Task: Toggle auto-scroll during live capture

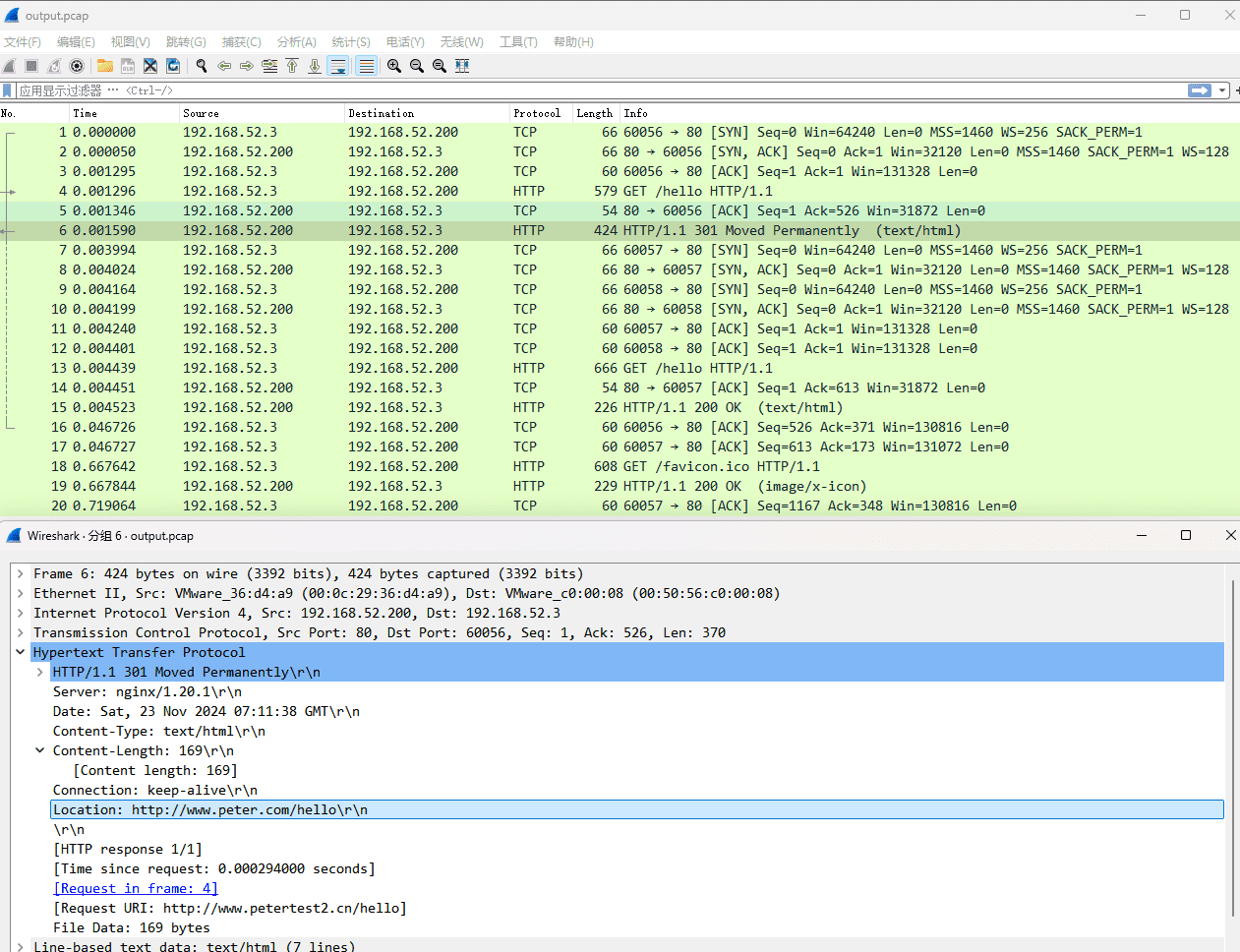Action: 338,66
